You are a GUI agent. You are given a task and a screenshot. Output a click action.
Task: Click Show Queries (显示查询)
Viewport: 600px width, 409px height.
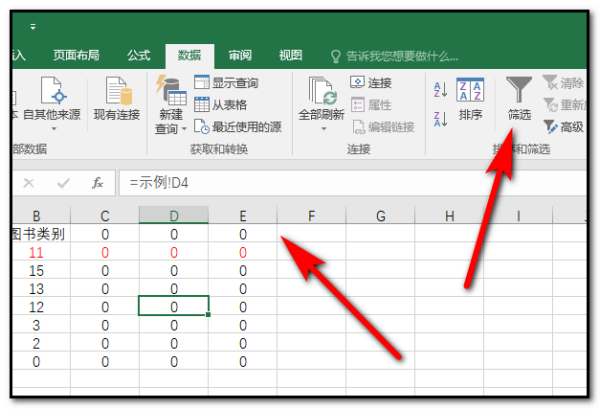tap(226, 82)
